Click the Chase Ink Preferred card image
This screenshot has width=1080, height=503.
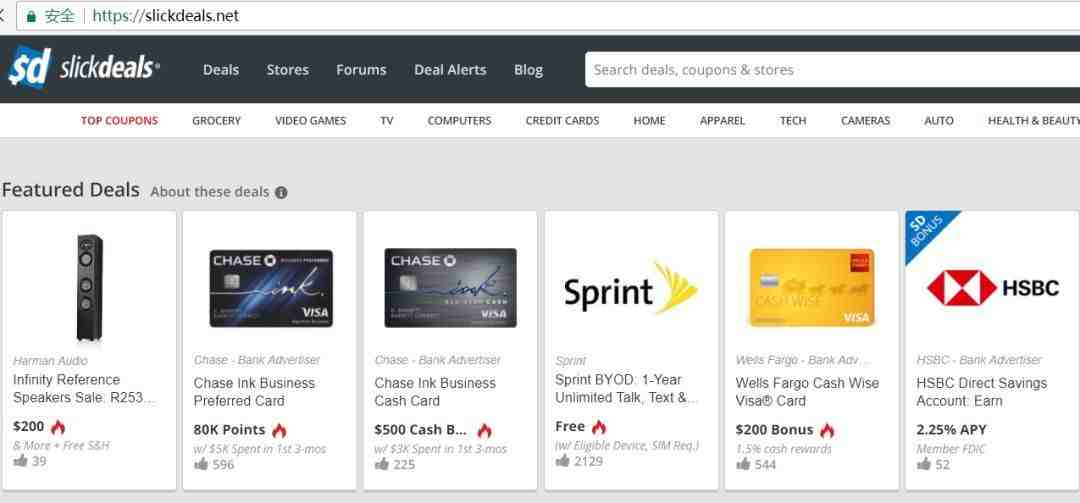click(271, 288)
